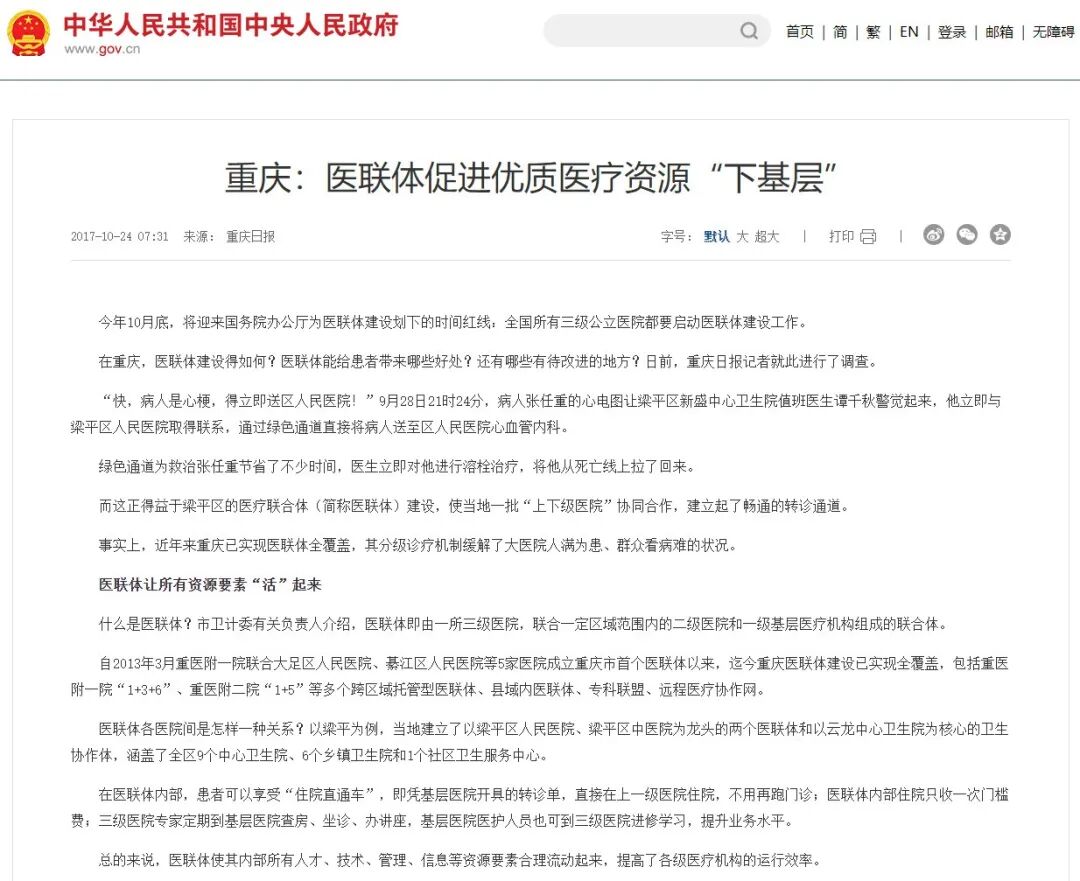Click the paragraph starting 在医联体内部

pos(540,807)
